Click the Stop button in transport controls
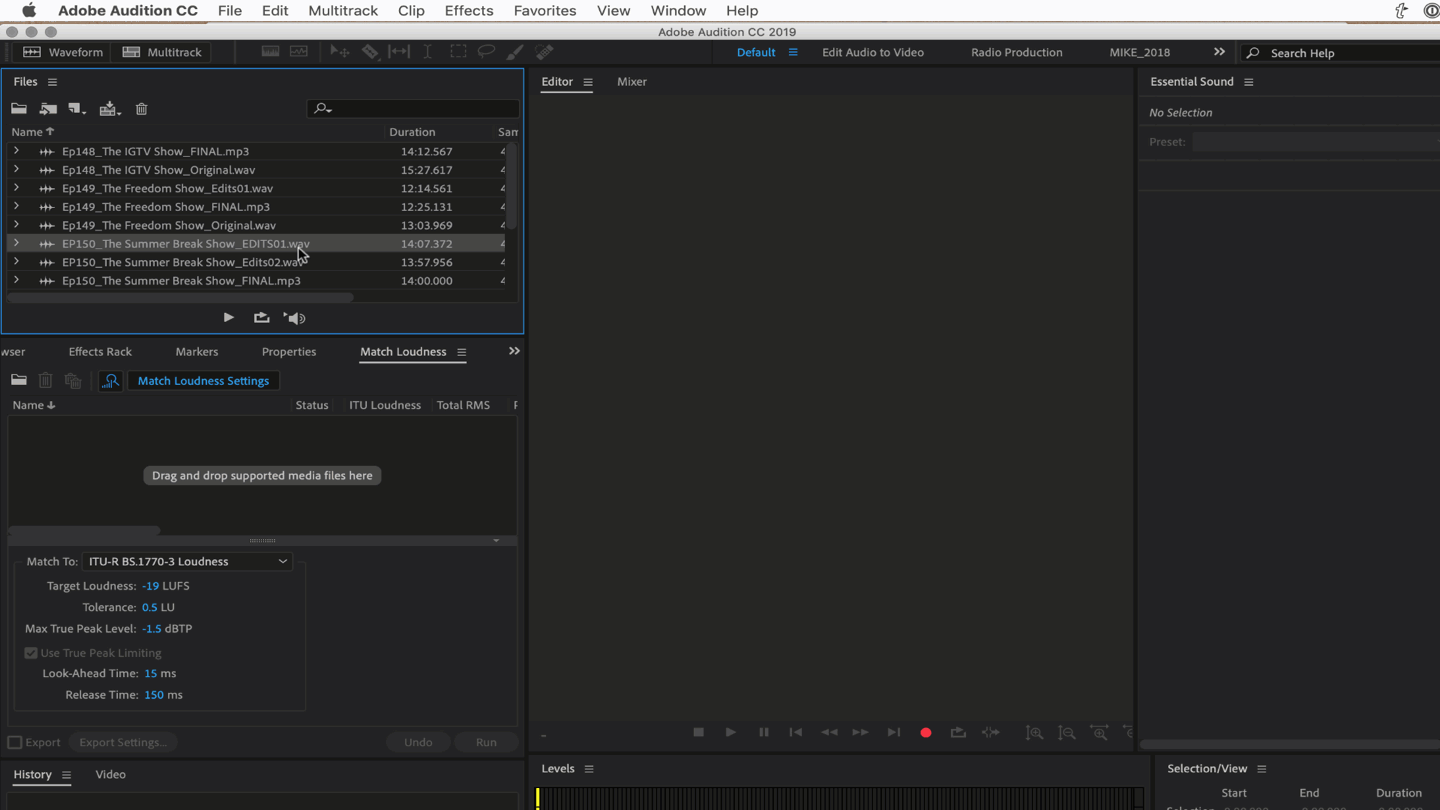Image resolution: width=1440 pixels, height=810 pixels. pyautogui.click(x=699, y=733)
